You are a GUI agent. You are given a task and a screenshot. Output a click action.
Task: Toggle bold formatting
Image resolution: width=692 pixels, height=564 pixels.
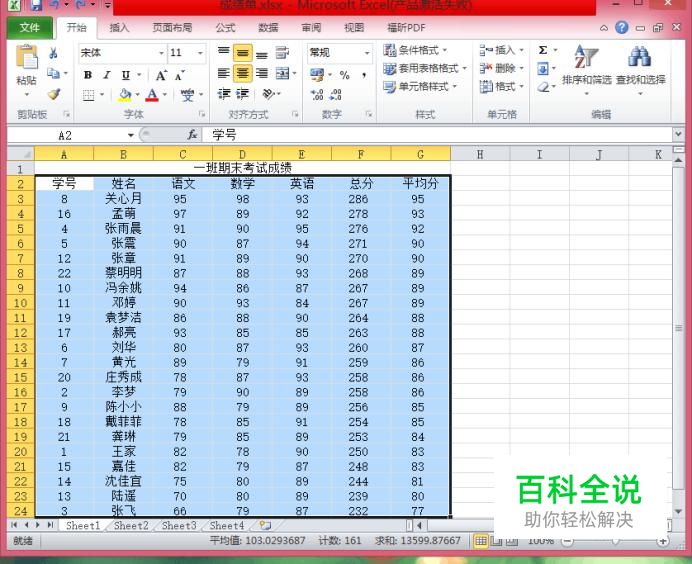click(x=88, y=75)
